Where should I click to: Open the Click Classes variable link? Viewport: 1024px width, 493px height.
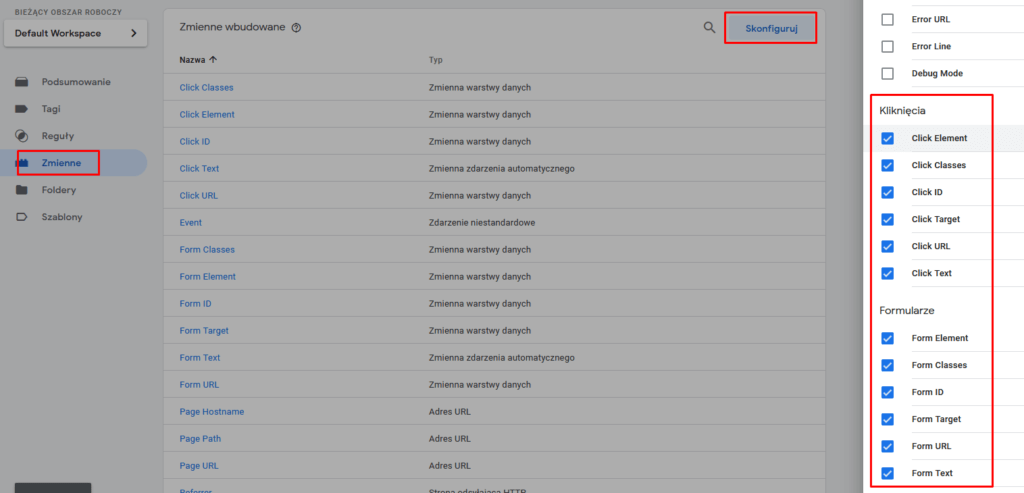(x=206, y=87)
